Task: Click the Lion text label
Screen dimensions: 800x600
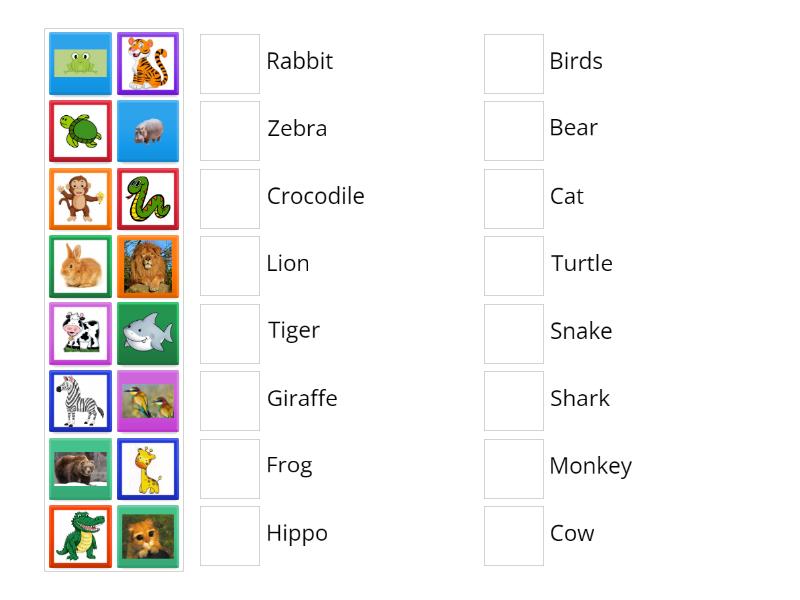Action: pyautogui.click(x=288, y=263)
